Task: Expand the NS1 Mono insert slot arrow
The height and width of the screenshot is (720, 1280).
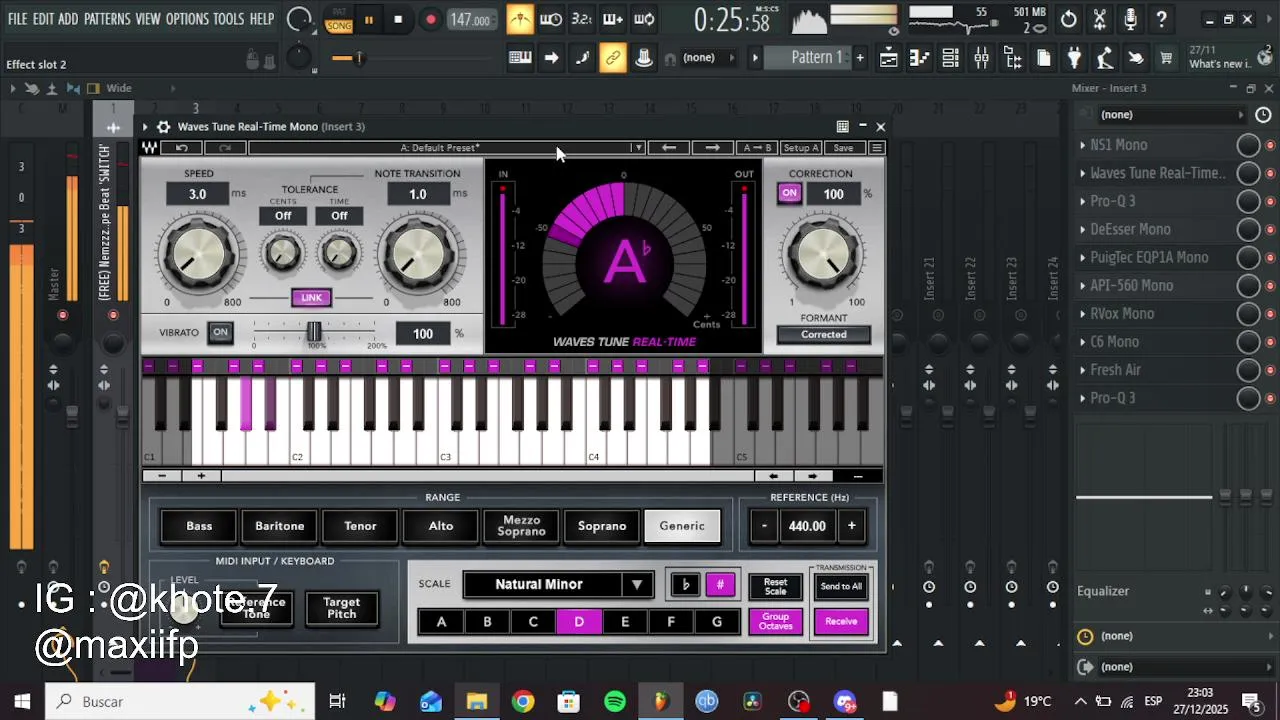Action: pos(1082,145)
